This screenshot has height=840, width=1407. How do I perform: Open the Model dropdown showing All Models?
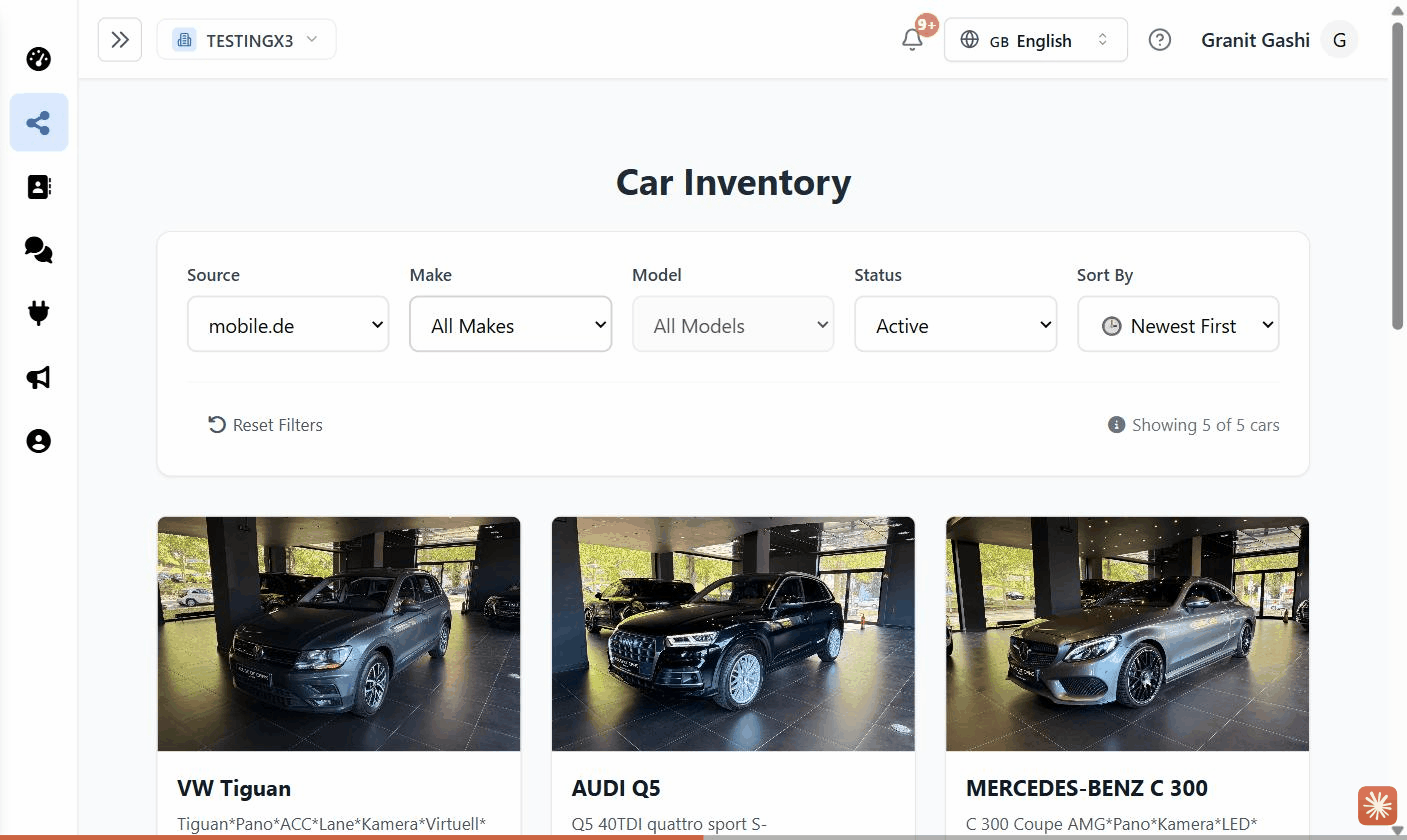(x=733, y=324)
